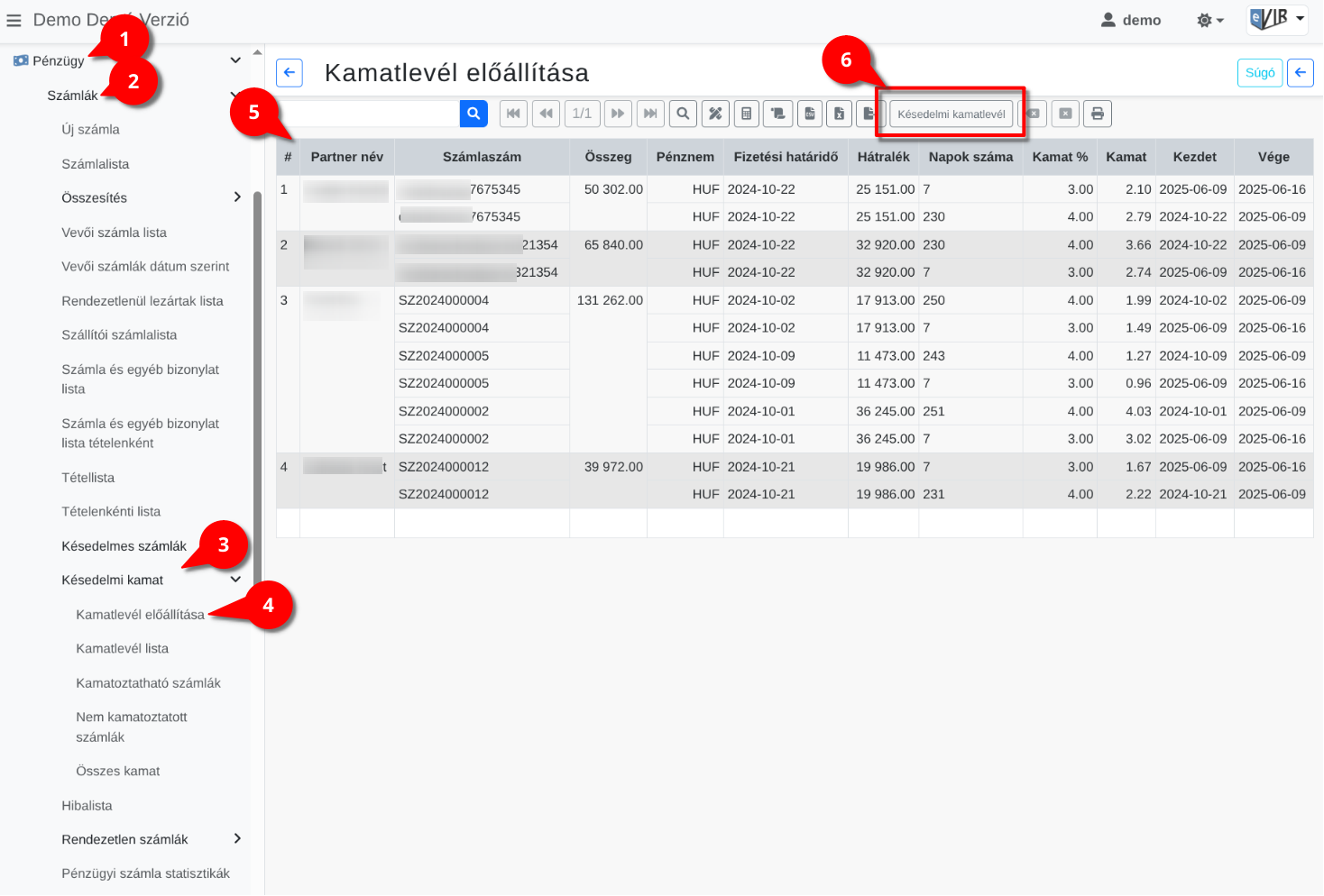Click the calculator icon in toolbar

point(746,114)
